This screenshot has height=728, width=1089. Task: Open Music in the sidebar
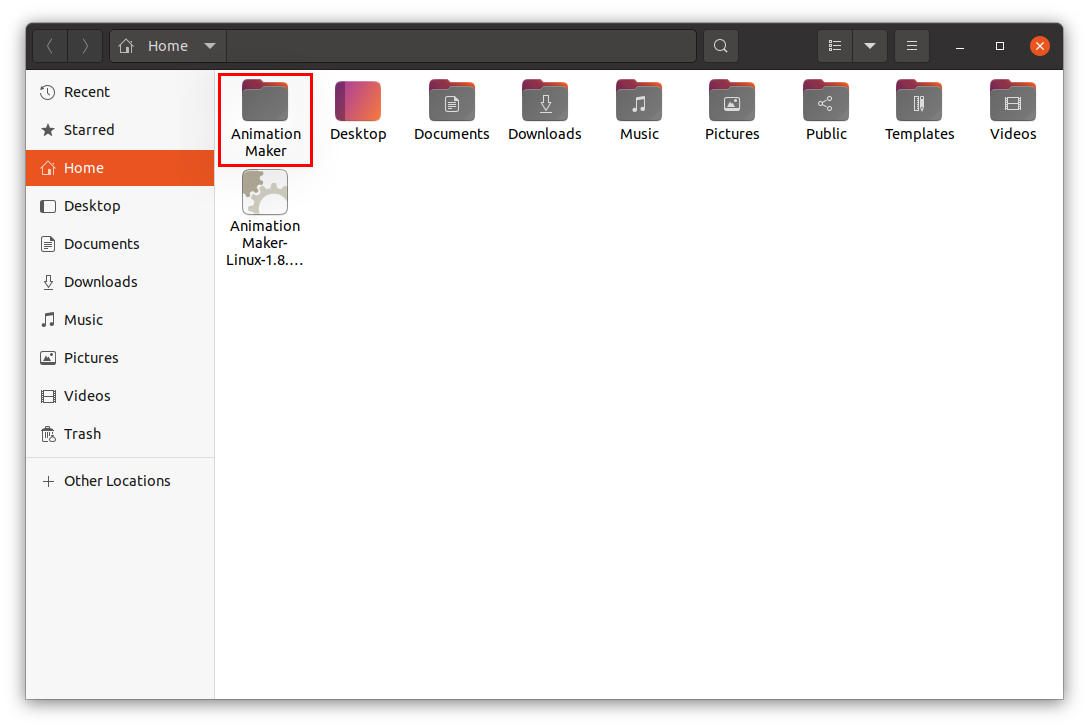(x=120, y=320)
